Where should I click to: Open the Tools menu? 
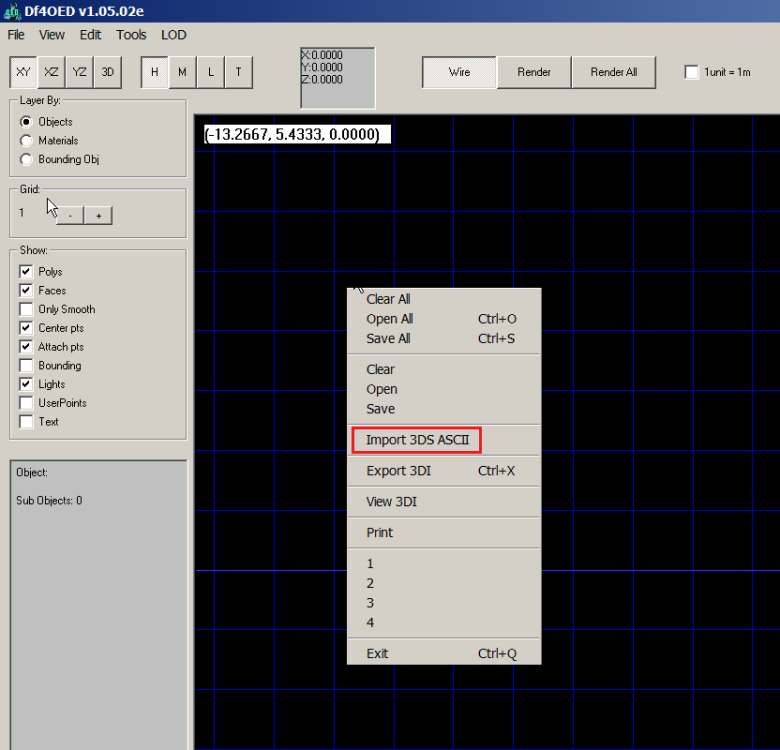pos(131,35)
